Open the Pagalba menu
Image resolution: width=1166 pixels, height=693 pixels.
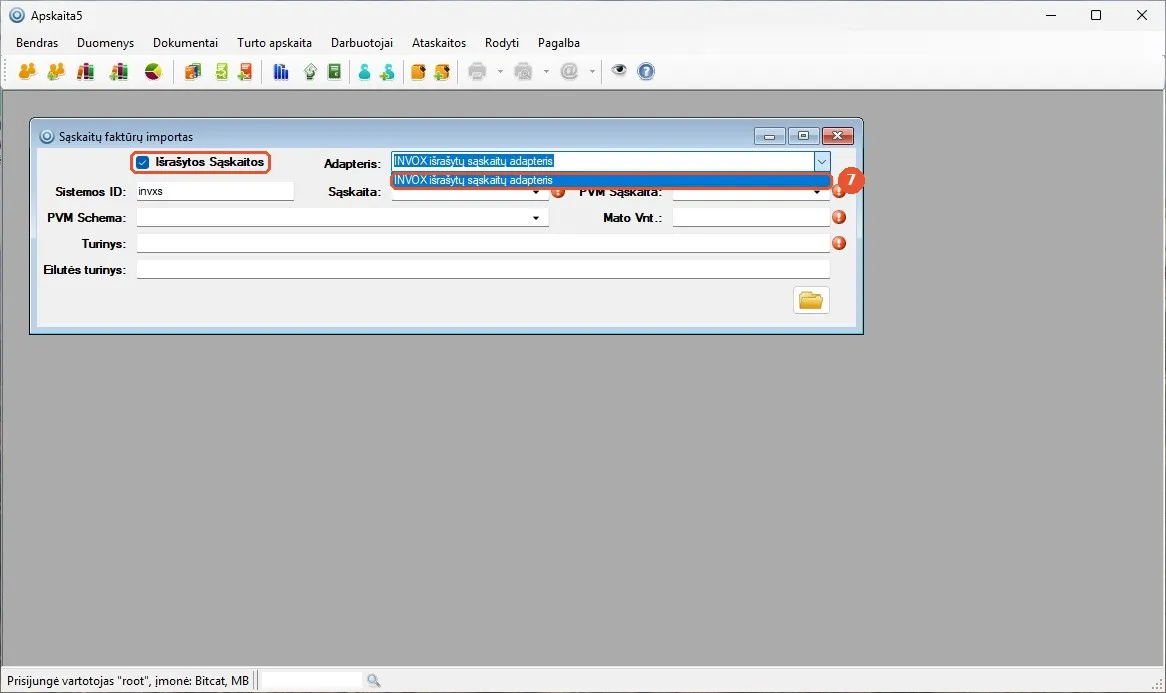pos(558,43)
